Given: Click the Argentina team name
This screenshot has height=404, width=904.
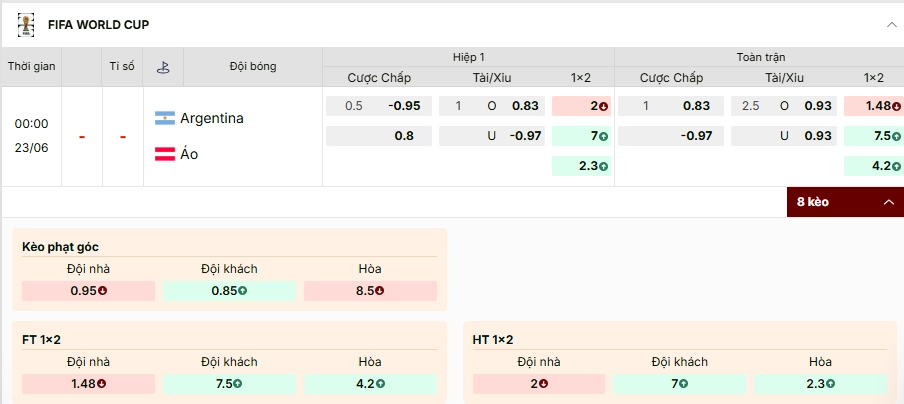Looking at the screenshot, I should tap(212, 119).
